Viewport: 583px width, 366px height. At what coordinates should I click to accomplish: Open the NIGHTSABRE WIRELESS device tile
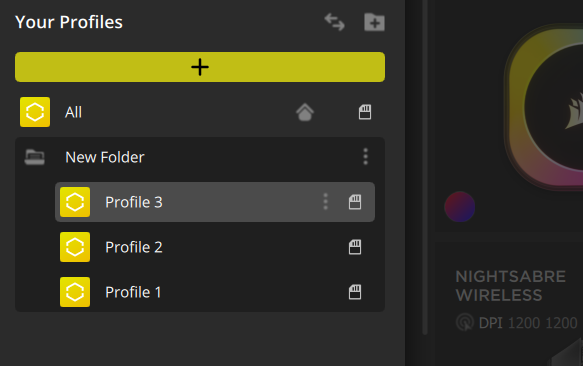(510, 286)
